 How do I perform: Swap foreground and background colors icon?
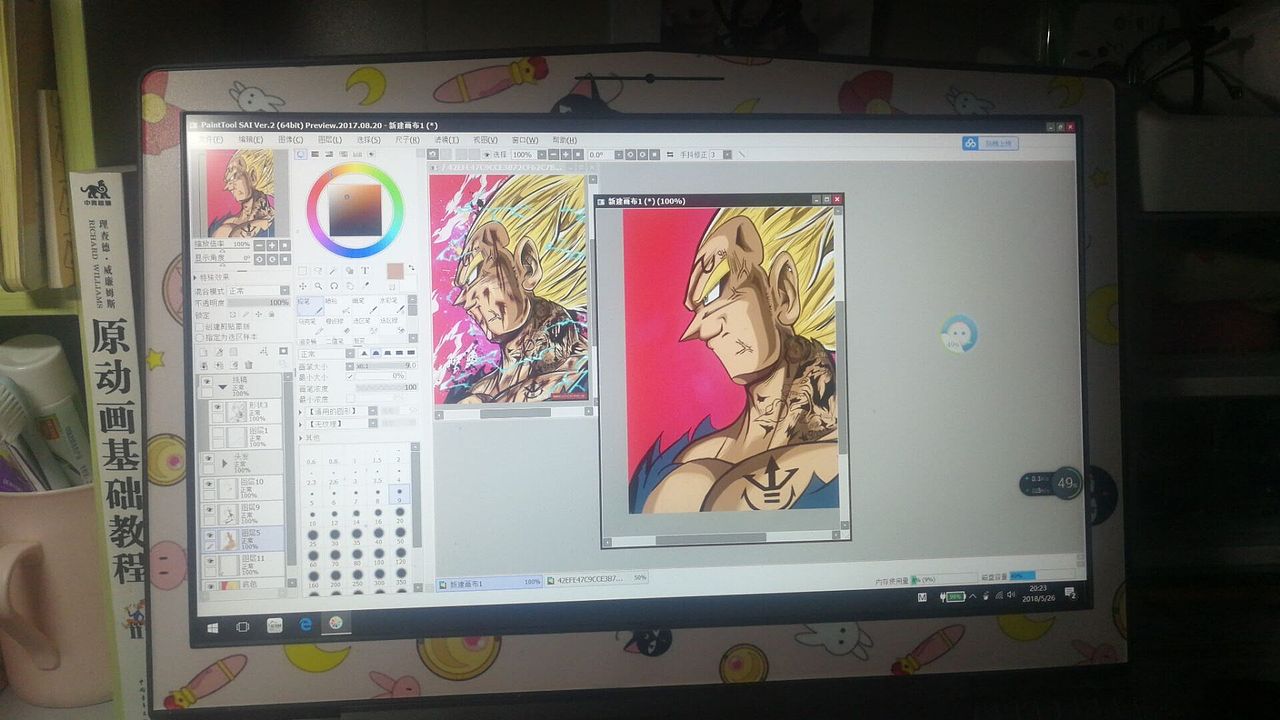point(411,267)
